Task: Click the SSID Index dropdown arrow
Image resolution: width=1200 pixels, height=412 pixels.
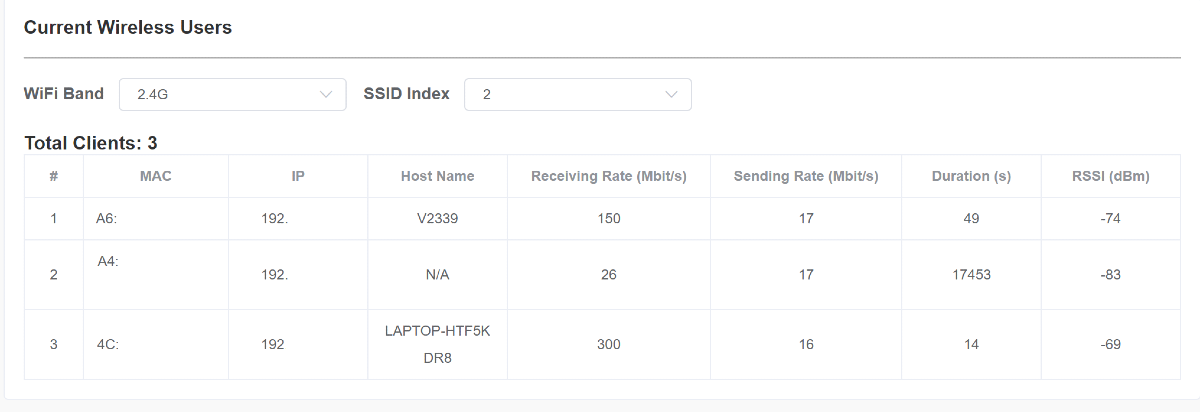Action: click(671, 94)
